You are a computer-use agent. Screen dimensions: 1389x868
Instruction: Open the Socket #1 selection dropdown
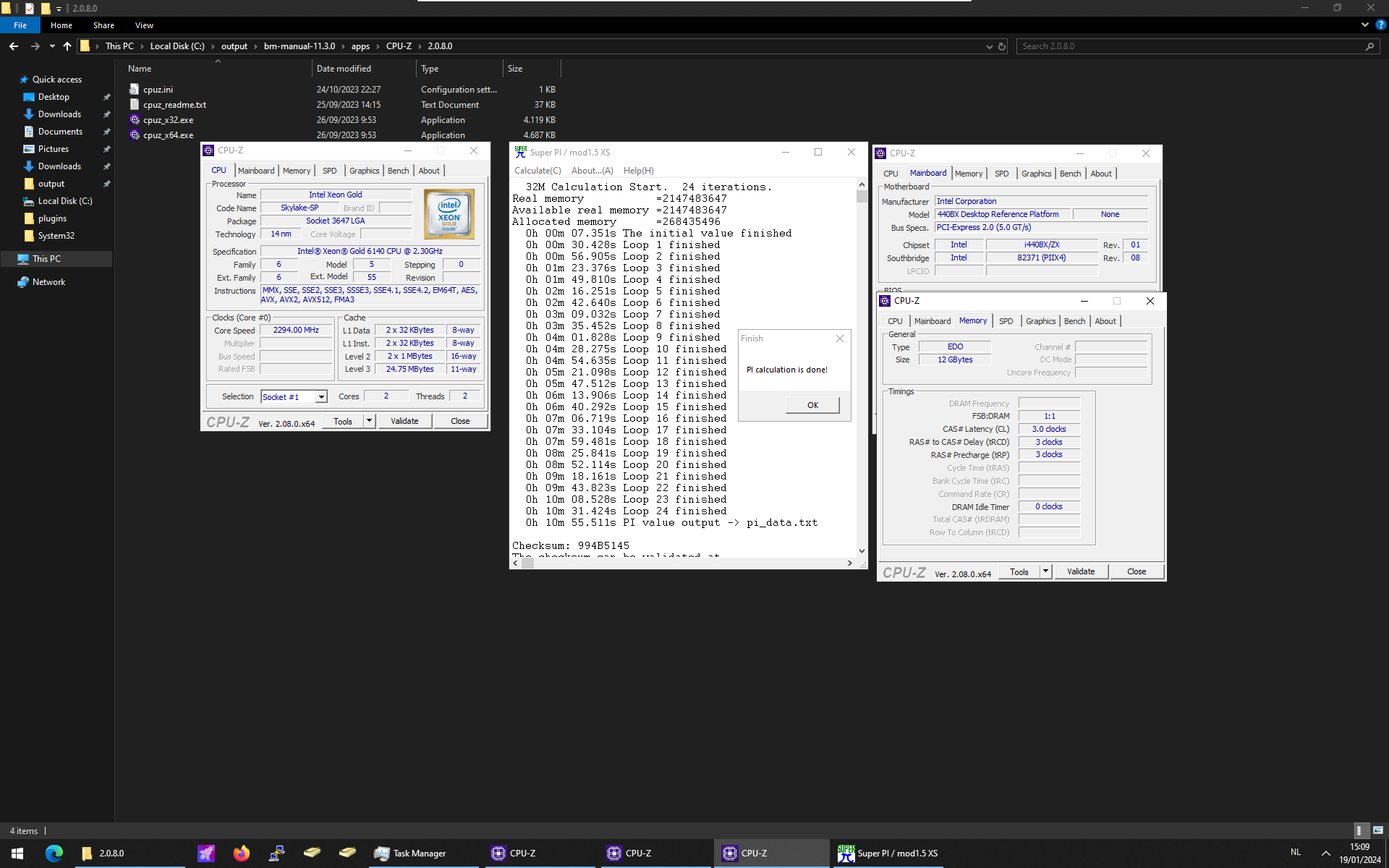click(321, 397)
